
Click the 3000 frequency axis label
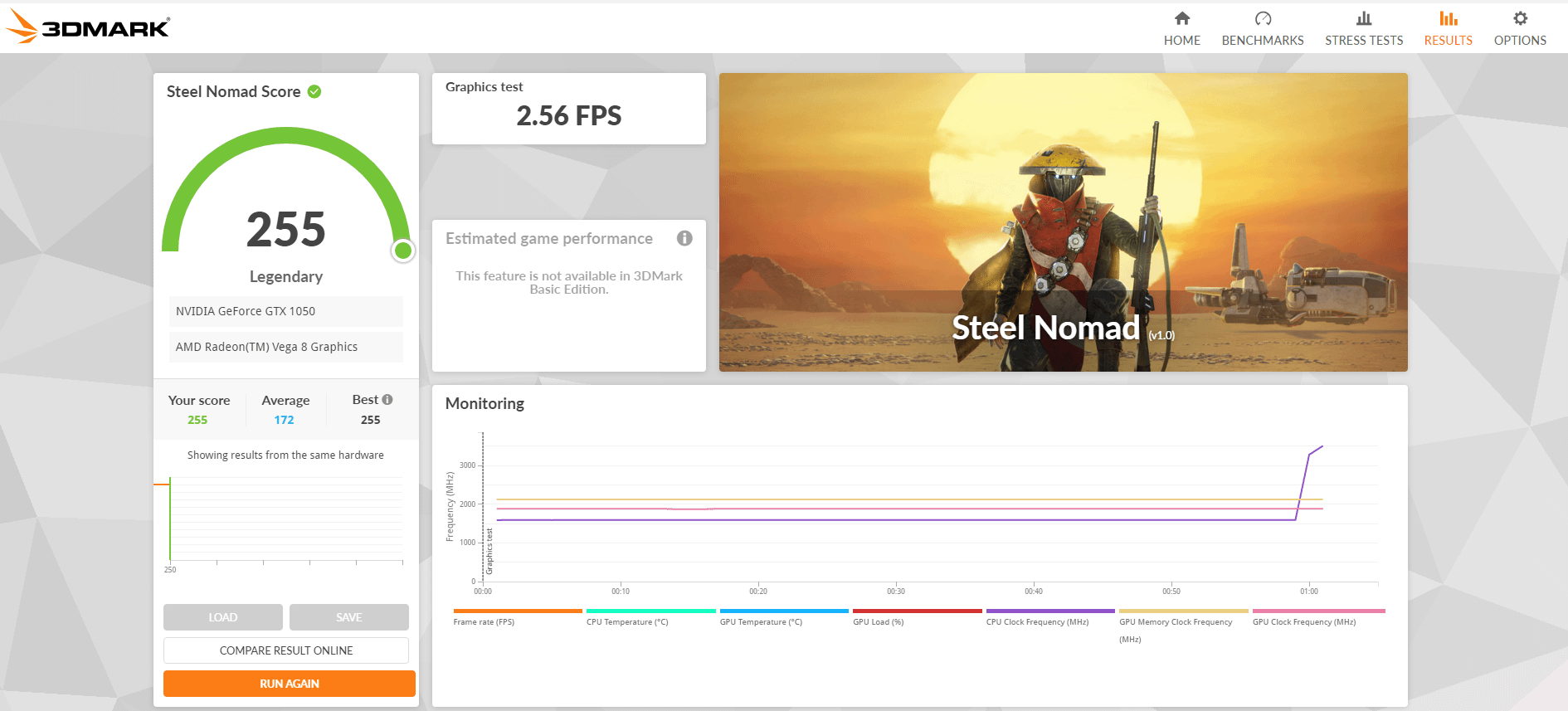tap(468, 465)
